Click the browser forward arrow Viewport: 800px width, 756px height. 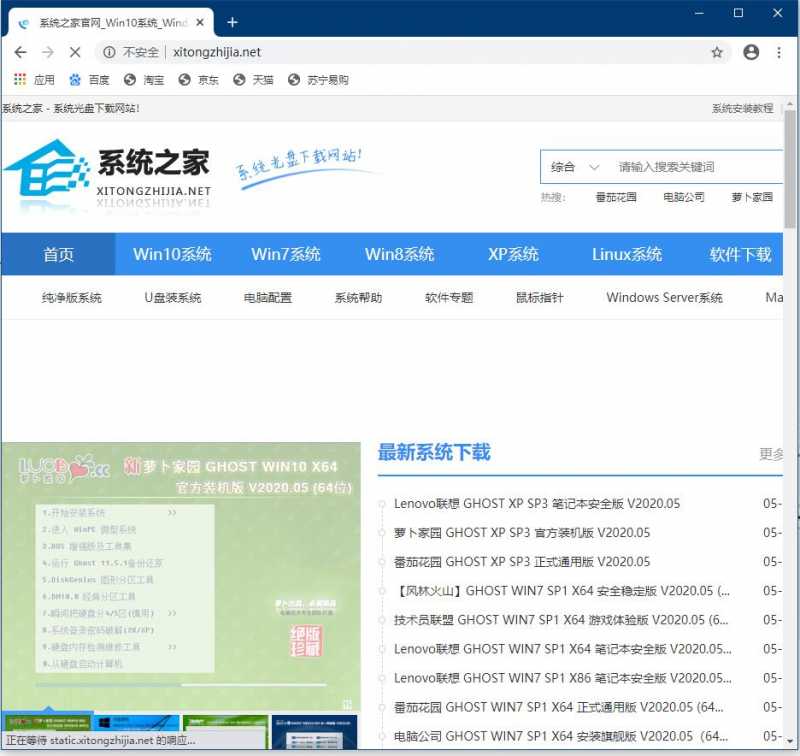[48, 51]
